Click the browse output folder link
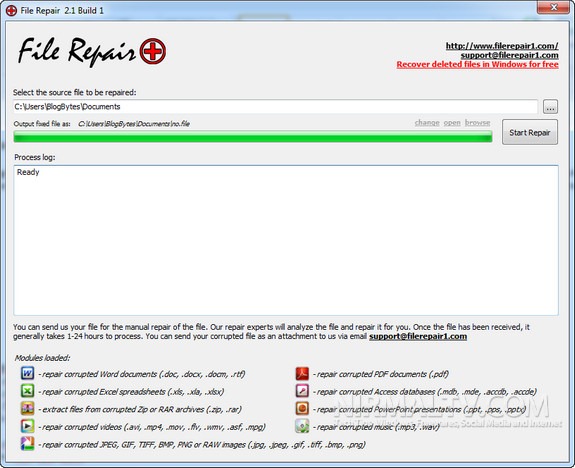The width and height of the screenshot is (575, 468). [x=477, y=123]
